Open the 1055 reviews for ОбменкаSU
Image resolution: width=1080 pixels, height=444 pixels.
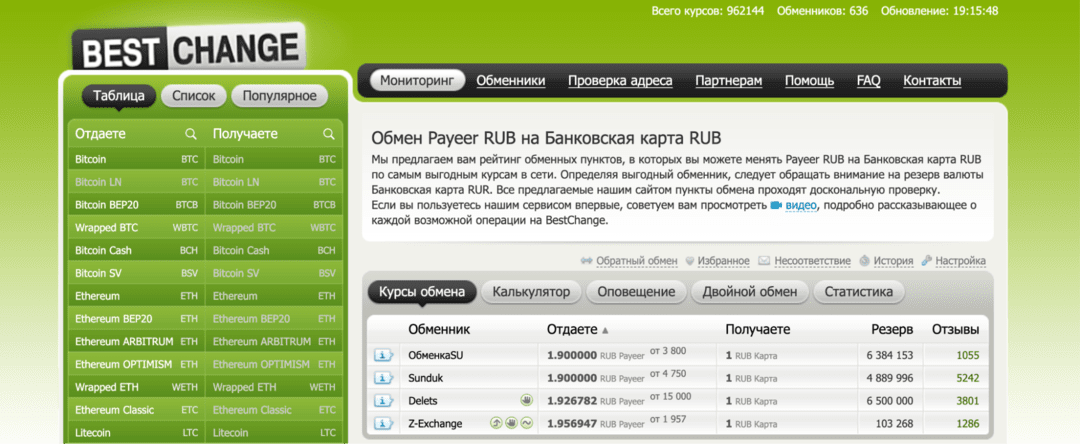pos(967,355)
